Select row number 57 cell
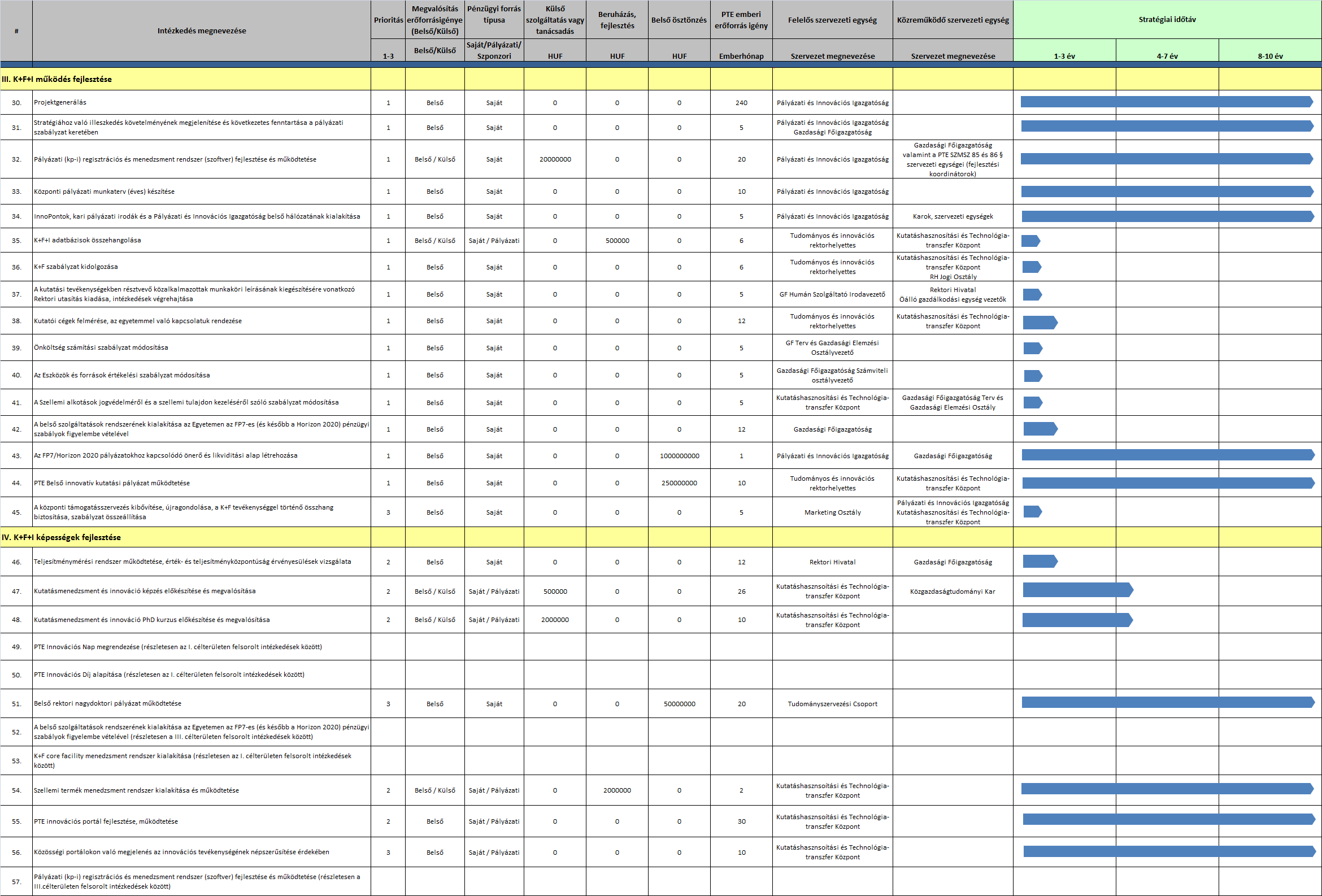Image resolution: width=1322 pixels, height=896 pixels. tap(16, 882)
